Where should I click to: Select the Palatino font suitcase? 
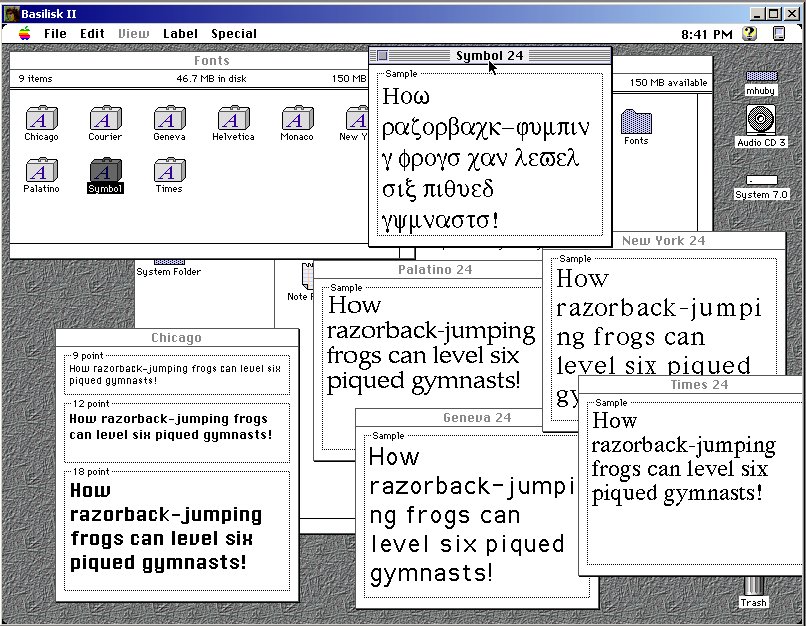pyautogui.click(x=41, y=171)
